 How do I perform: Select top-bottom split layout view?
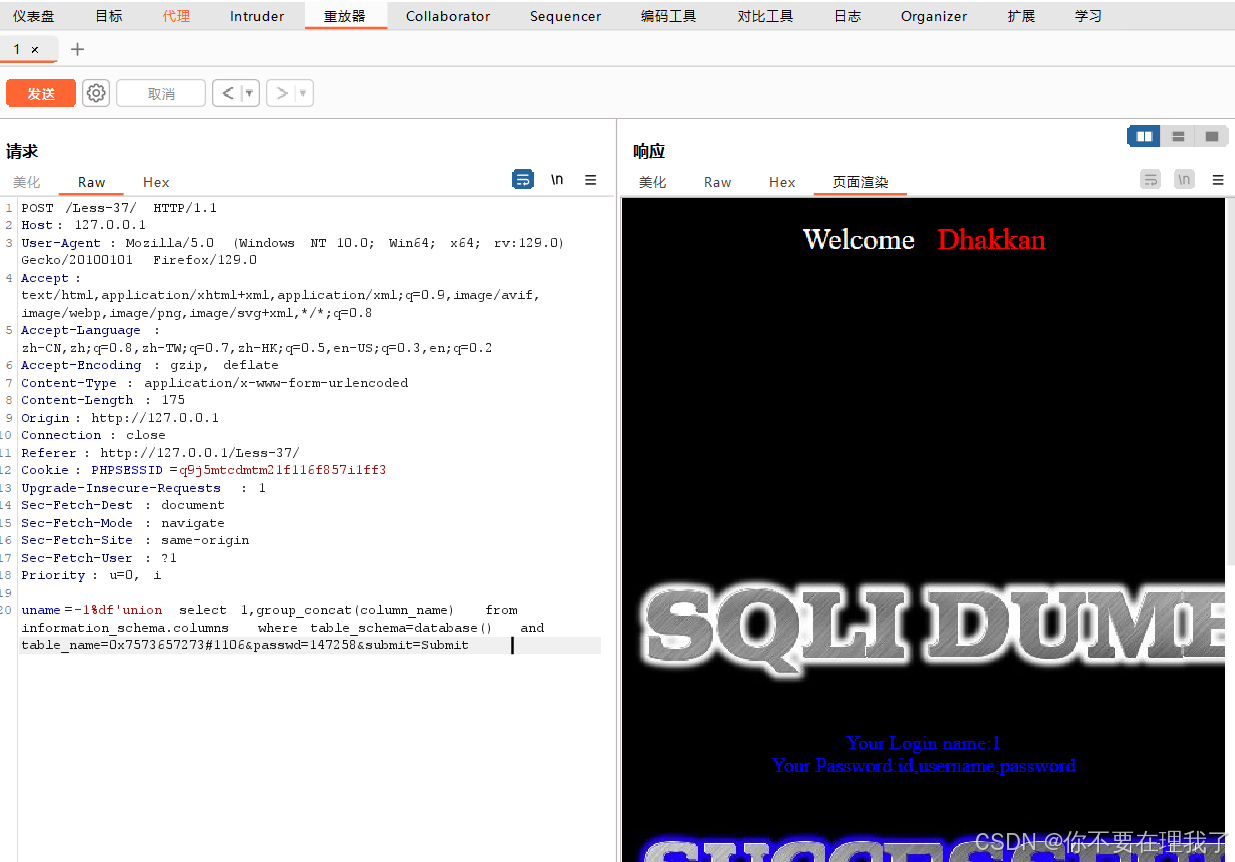(1178, 136)
